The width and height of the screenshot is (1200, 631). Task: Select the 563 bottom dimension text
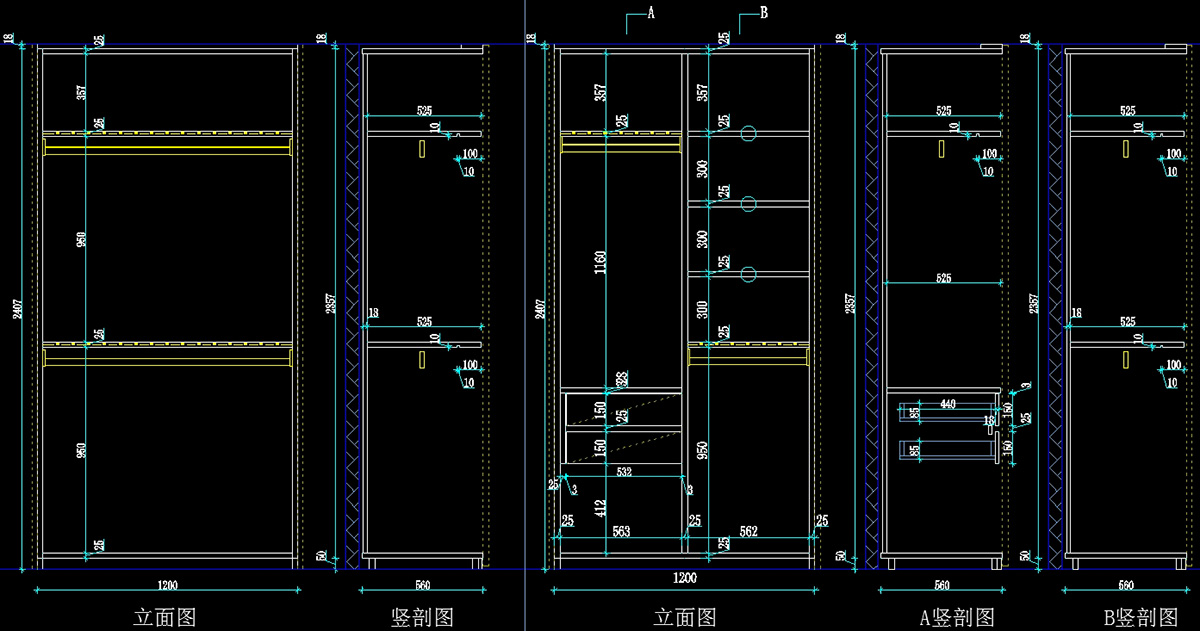point(620,530)
